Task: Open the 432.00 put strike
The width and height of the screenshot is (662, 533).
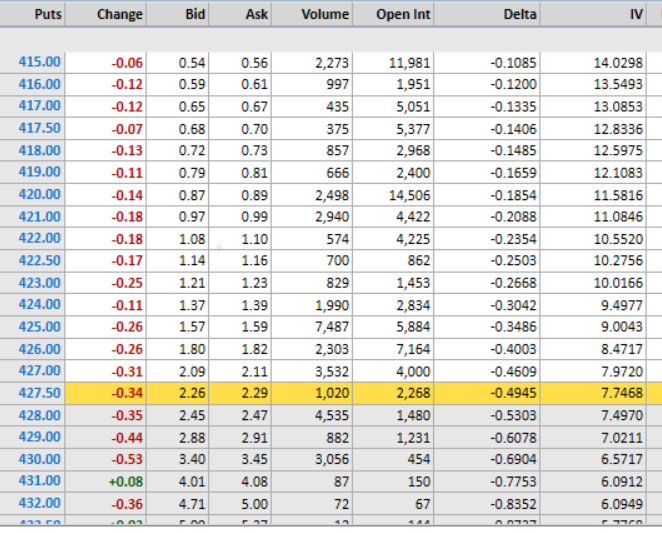Action: [x=39, y=503]
